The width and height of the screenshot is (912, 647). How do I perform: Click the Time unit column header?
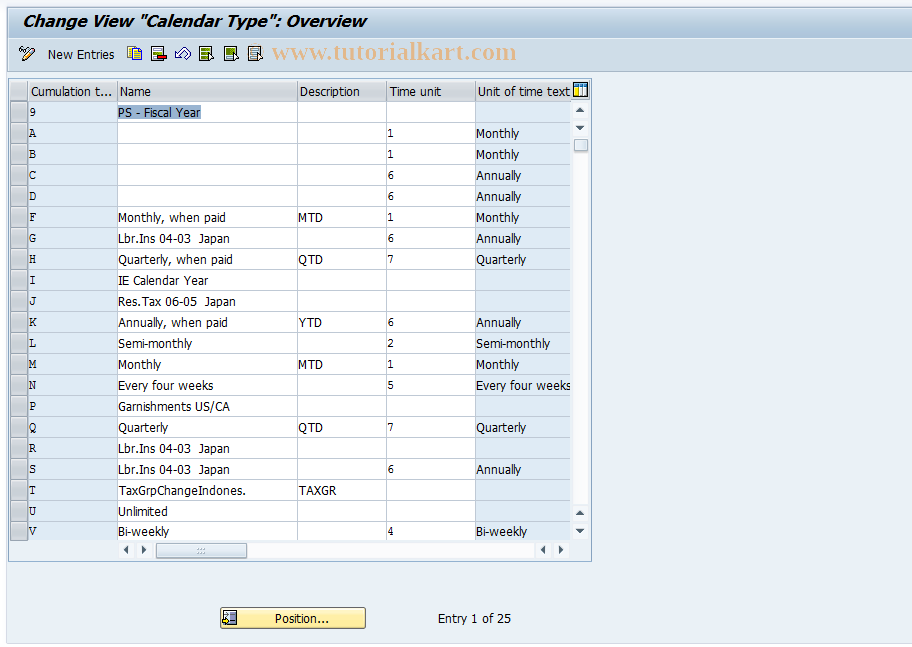431,91
